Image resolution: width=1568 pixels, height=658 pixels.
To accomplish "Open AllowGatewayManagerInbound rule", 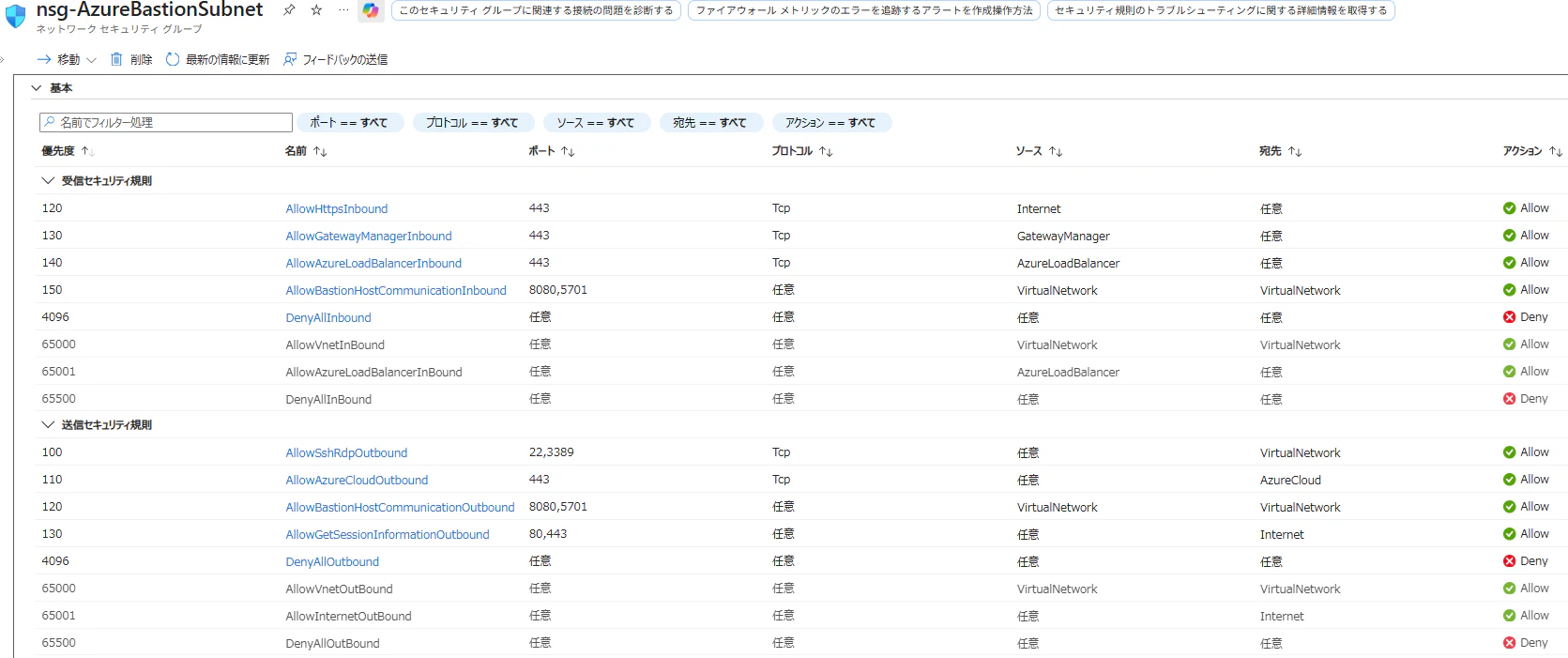I will coord(369,237).
